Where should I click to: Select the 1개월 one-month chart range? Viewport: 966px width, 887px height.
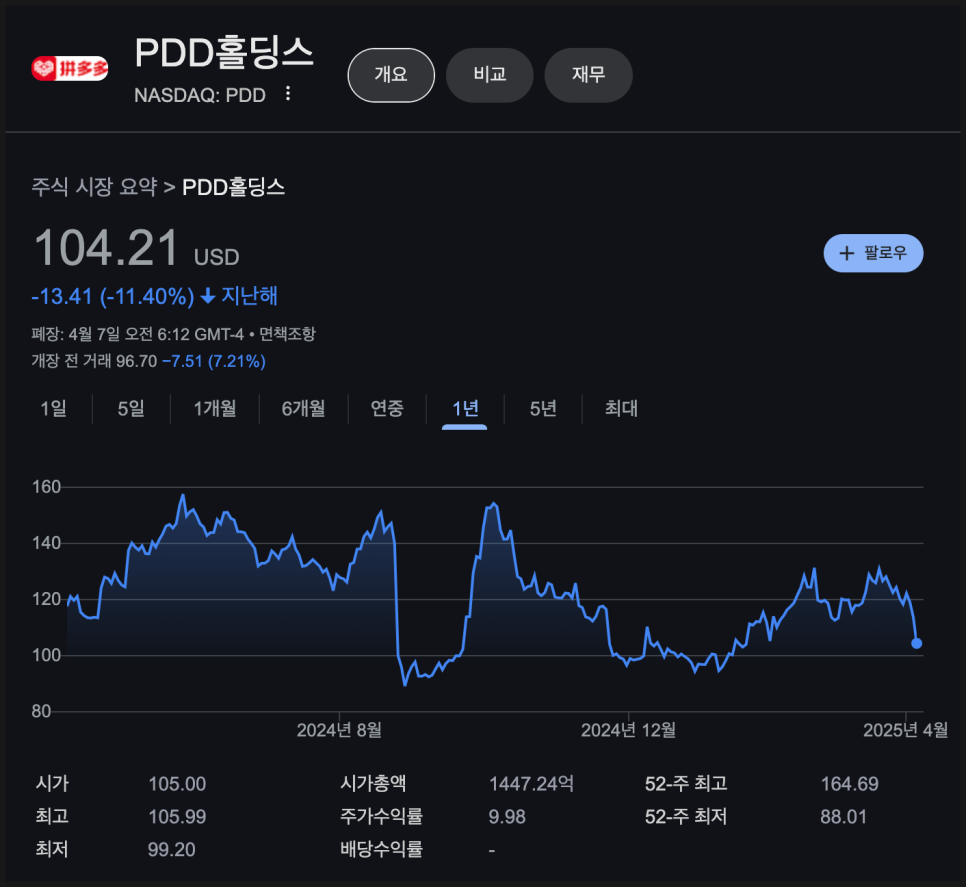[x=215, y=408]
